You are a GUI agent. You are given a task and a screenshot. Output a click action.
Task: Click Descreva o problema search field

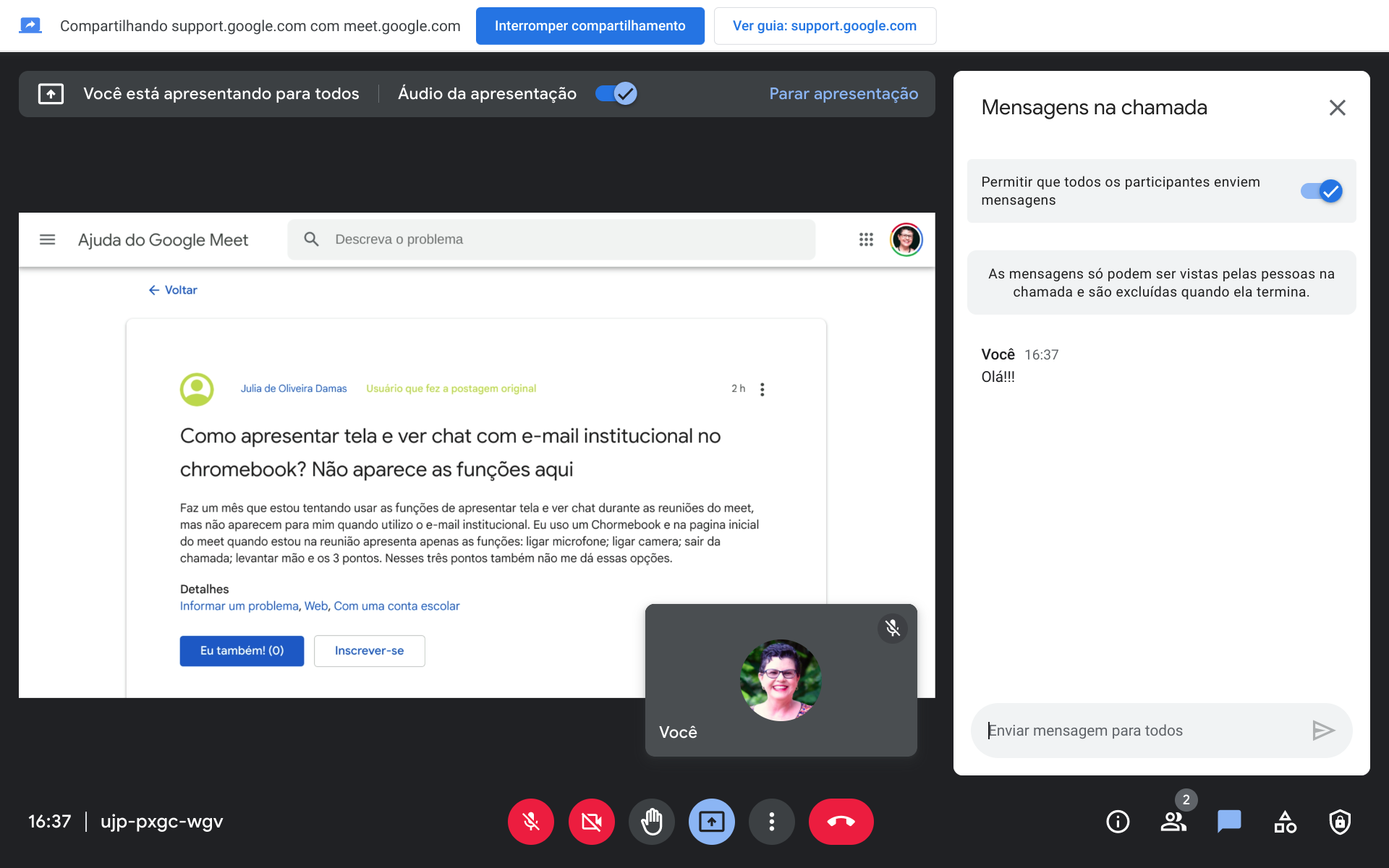551,239
